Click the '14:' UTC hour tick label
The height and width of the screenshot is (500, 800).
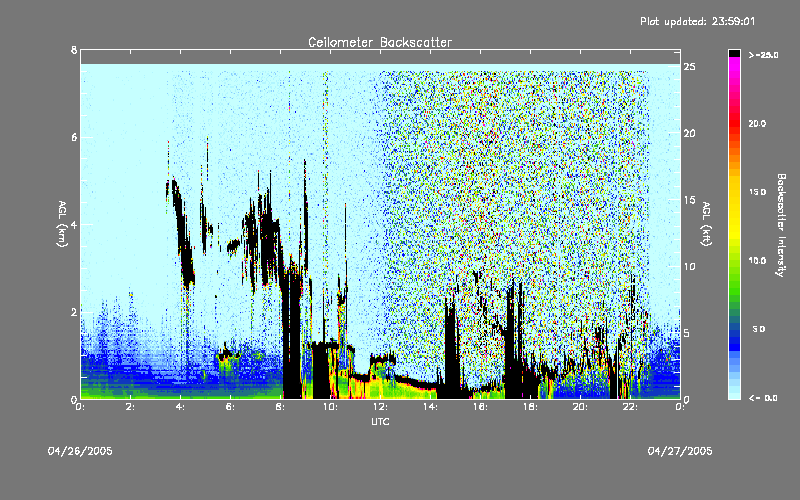click(x=430, y=407)
